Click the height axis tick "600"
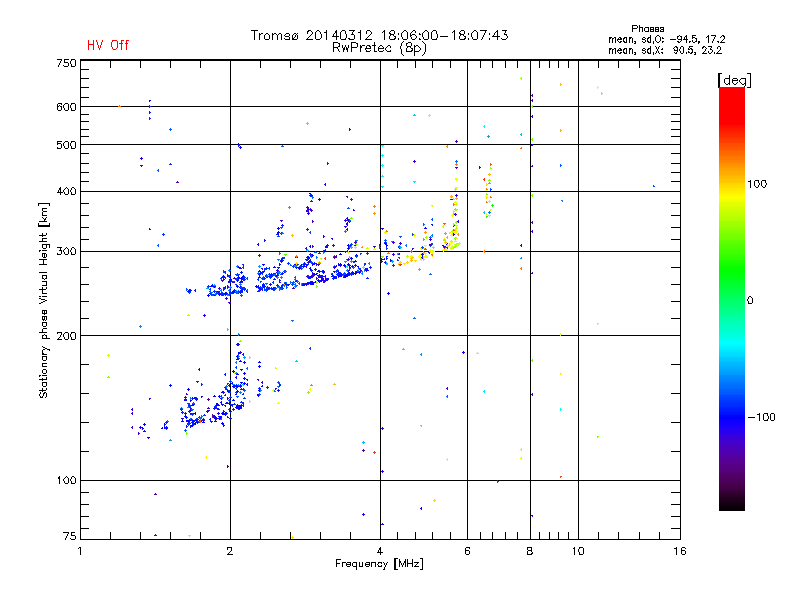Screen dimensions: 800x600 tap(66, 107)
